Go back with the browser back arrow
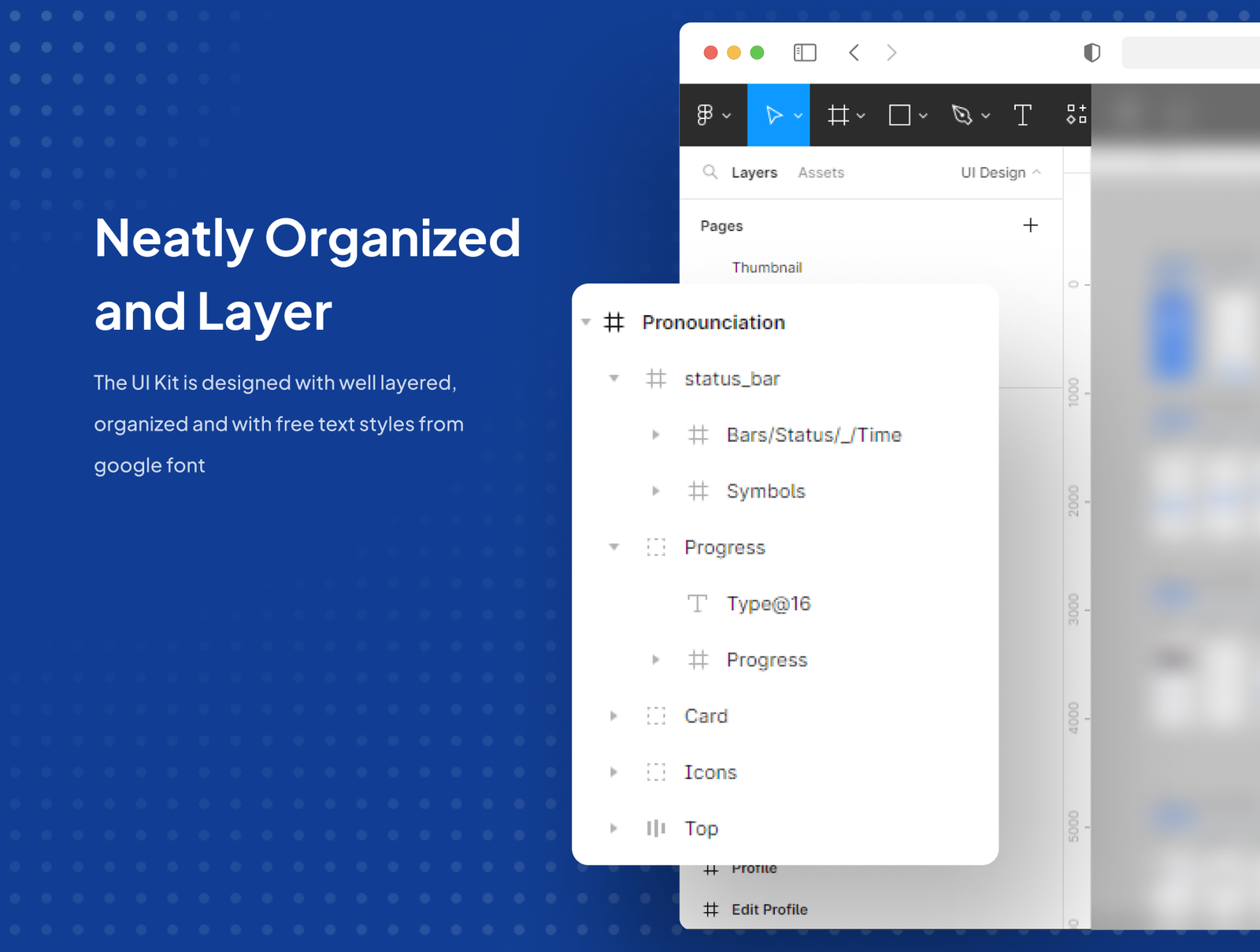 pyautogui.click(x=854, y=53)
